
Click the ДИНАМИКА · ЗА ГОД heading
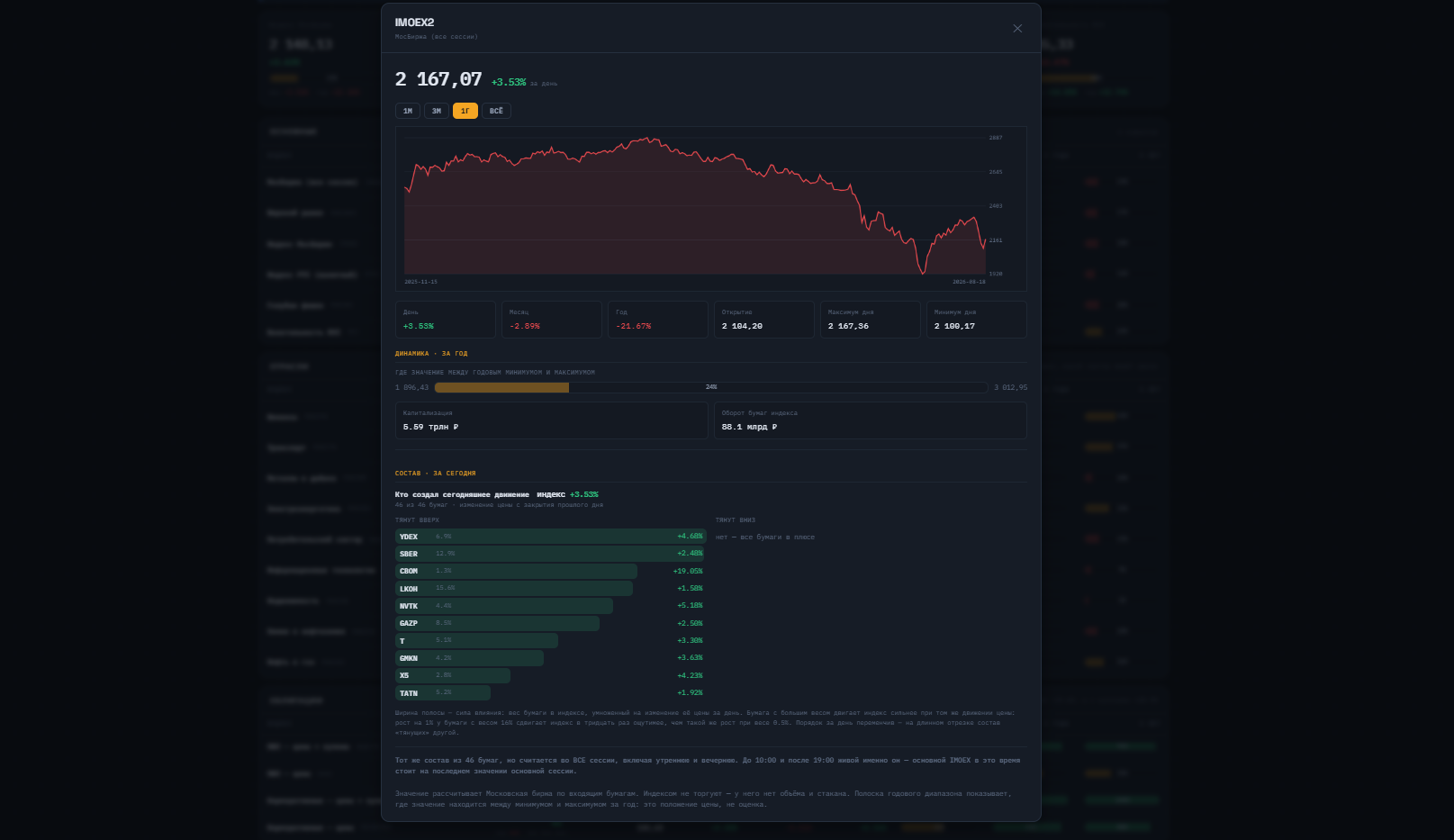(x=431, y=354)
